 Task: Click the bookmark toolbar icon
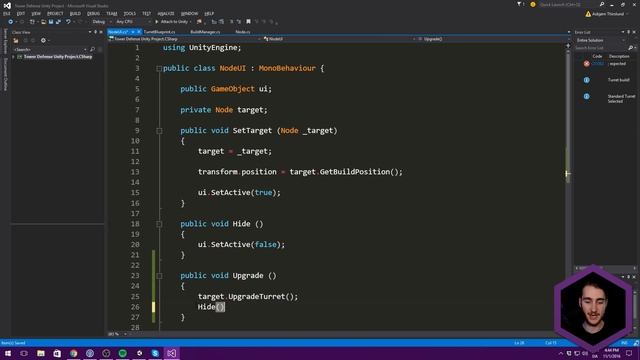click(248, 22)
